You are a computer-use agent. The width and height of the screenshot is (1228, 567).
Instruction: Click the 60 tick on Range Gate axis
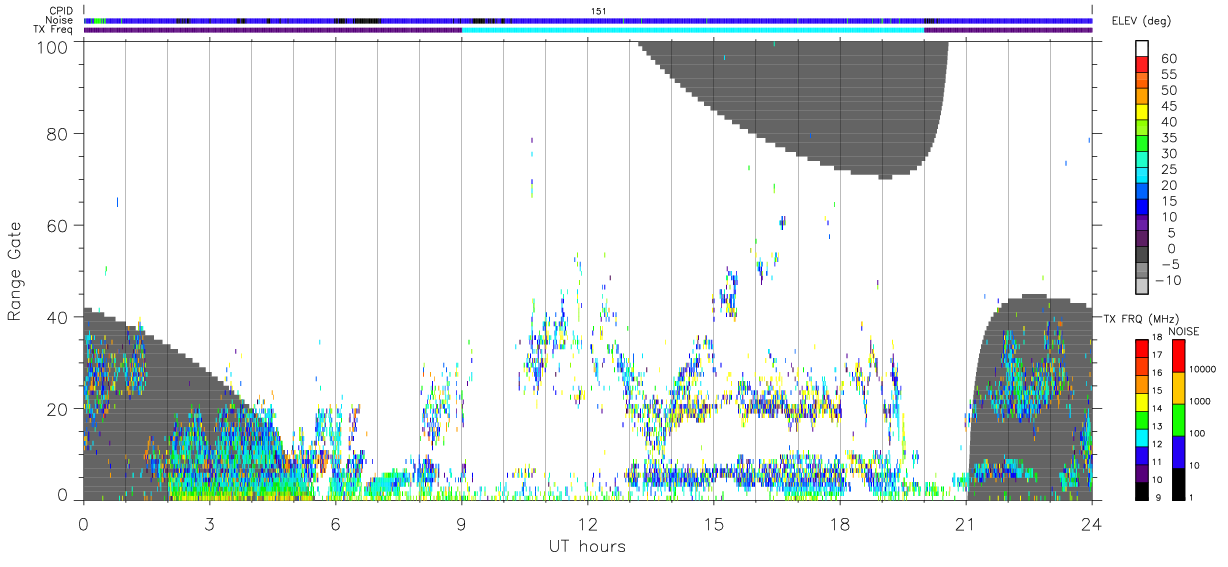pos(59,225)
